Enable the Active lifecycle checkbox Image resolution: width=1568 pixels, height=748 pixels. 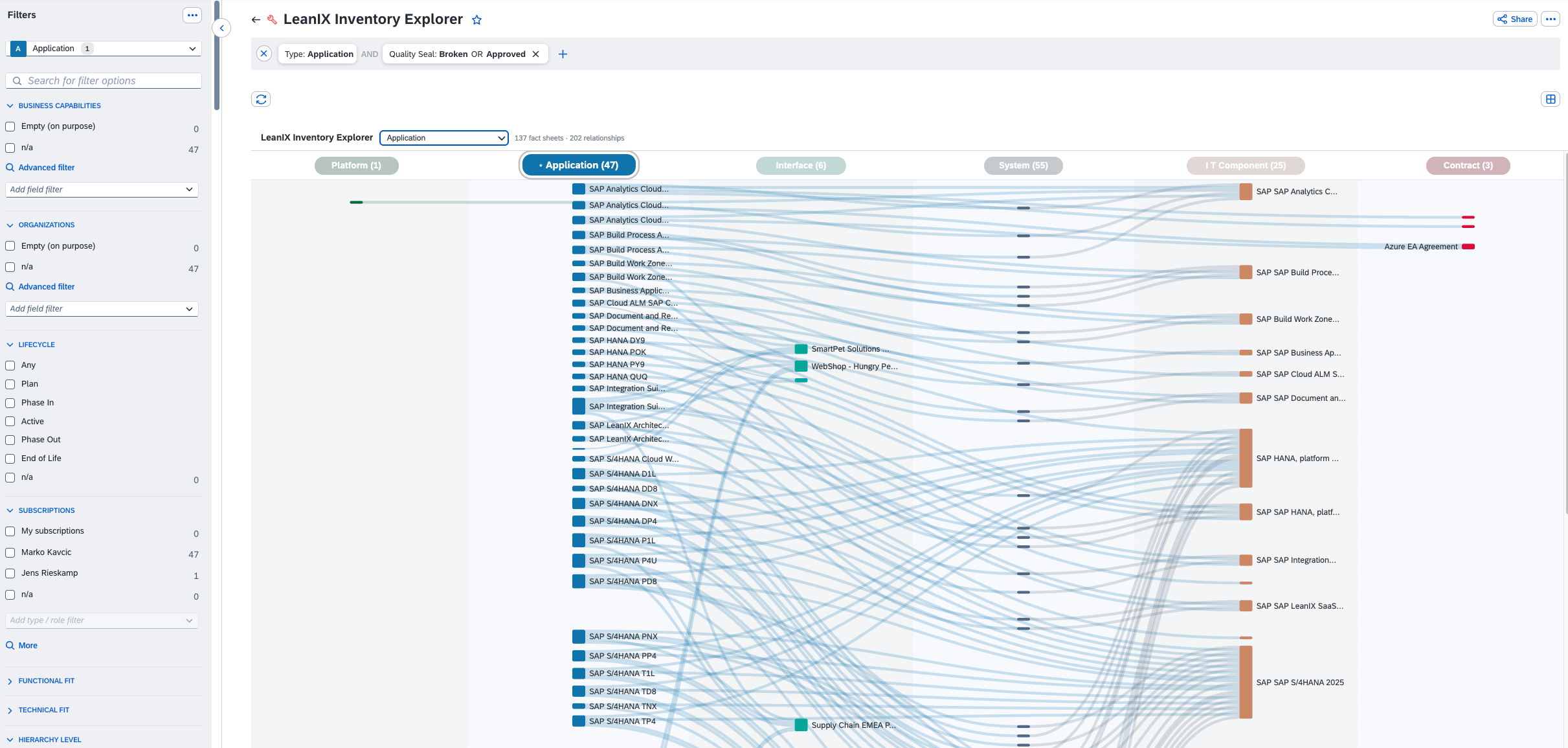[x=10, y=422]
